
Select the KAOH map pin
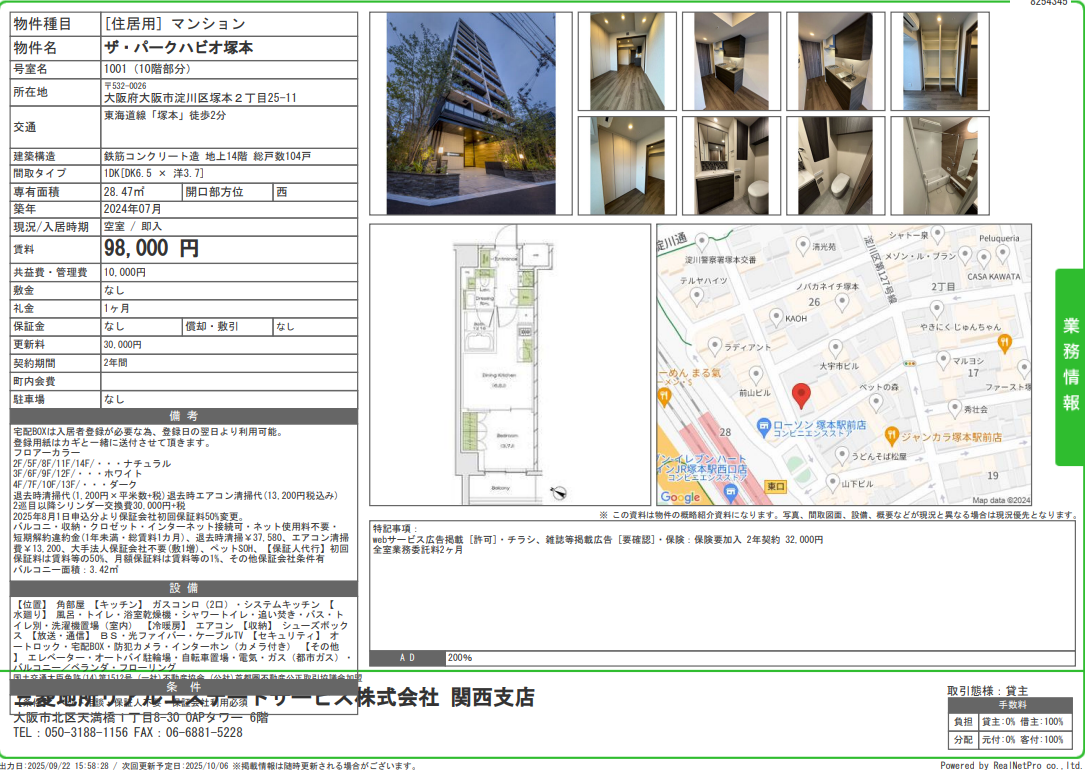tap(776, 316)
